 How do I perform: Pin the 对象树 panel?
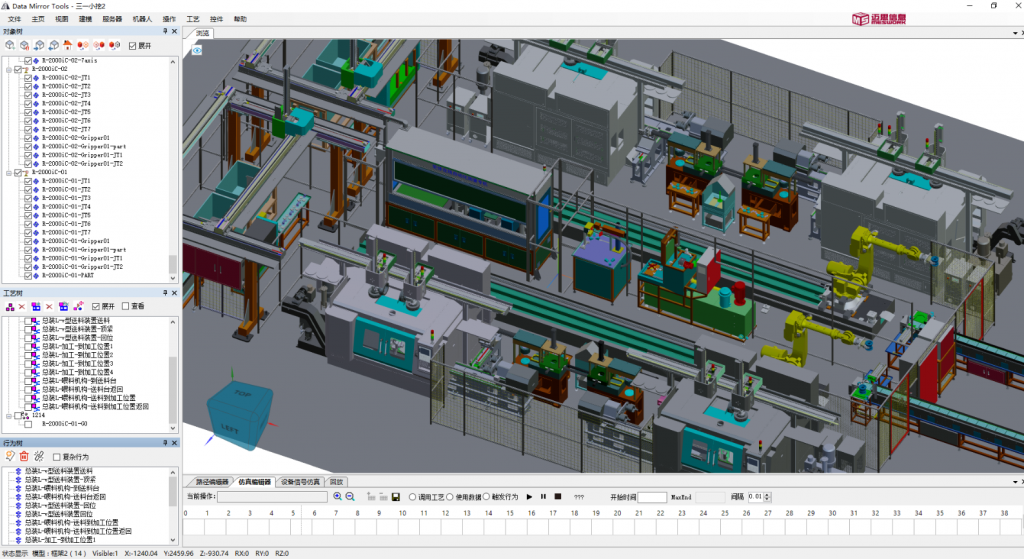coord(165,31)
